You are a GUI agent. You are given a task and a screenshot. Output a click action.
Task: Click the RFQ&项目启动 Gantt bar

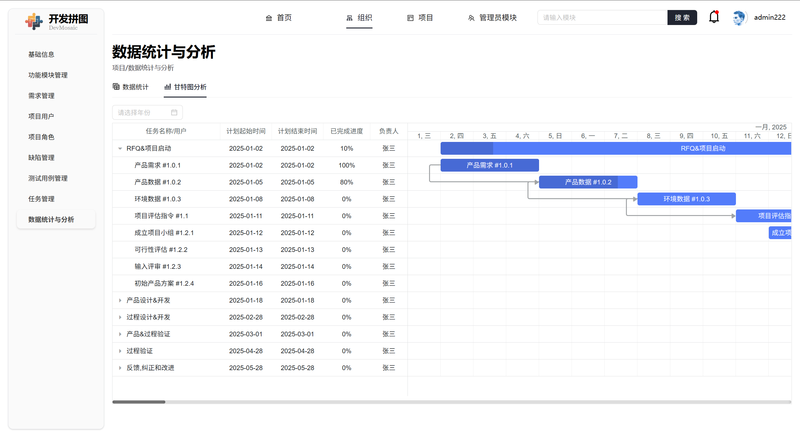(616, 148)
